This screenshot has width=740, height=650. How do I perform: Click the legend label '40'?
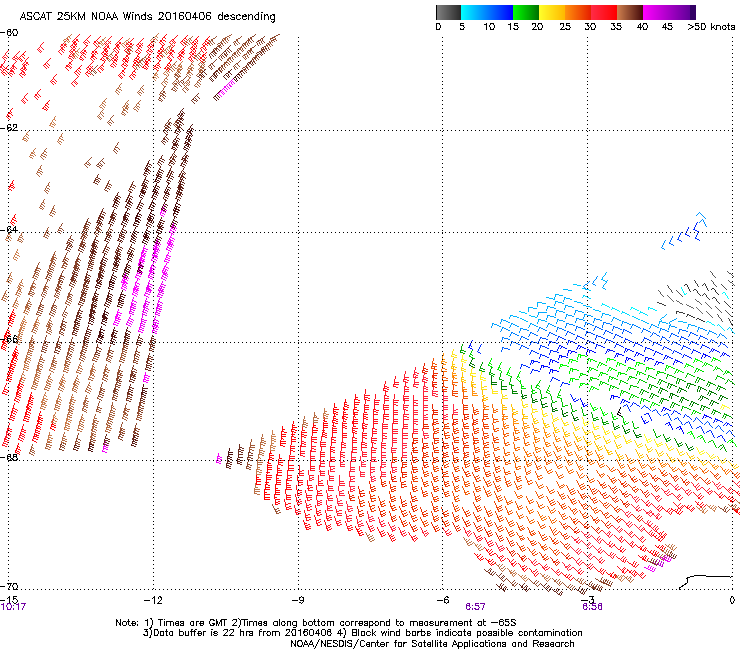point(642,27)
